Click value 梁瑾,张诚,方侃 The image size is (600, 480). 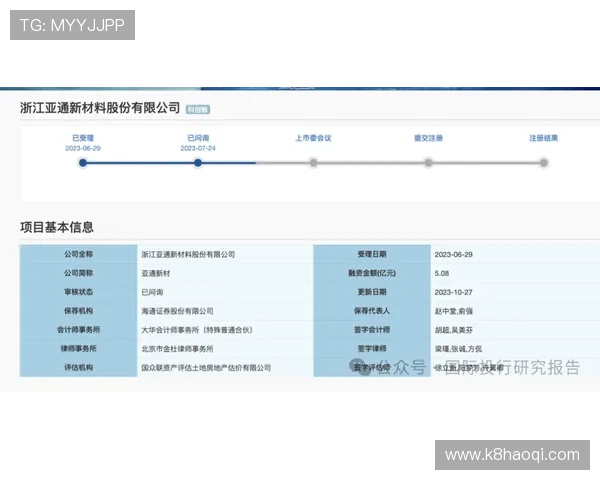click(458, 349)
